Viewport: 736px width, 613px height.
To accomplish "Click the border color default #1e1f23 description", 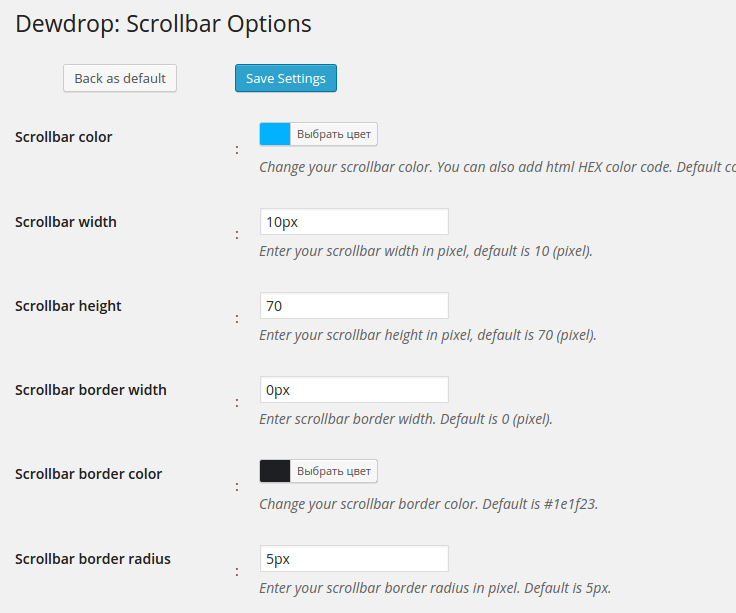I will (x=428, y=504).
